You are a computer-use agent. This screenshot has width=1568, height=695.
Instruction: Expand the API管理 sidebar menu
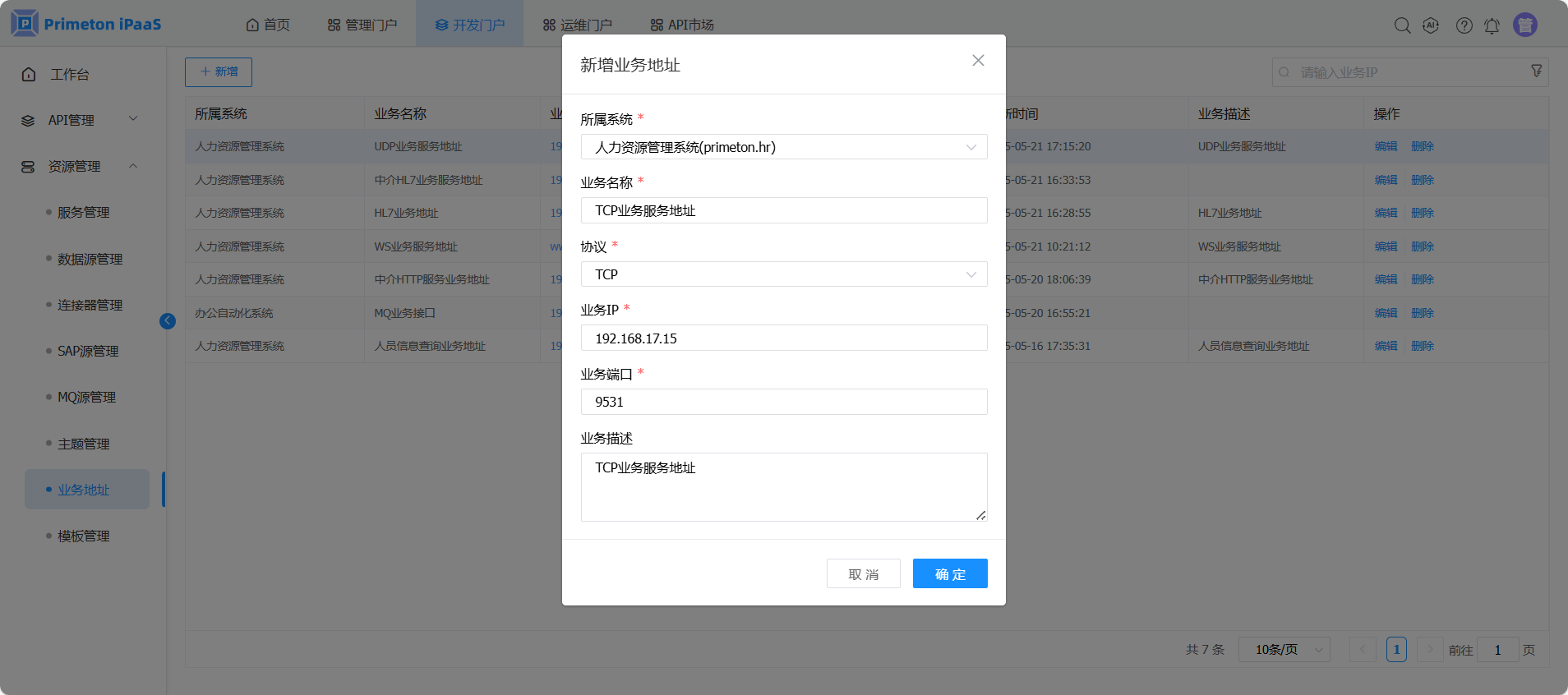pyautogui.click(x=80, y=120)
